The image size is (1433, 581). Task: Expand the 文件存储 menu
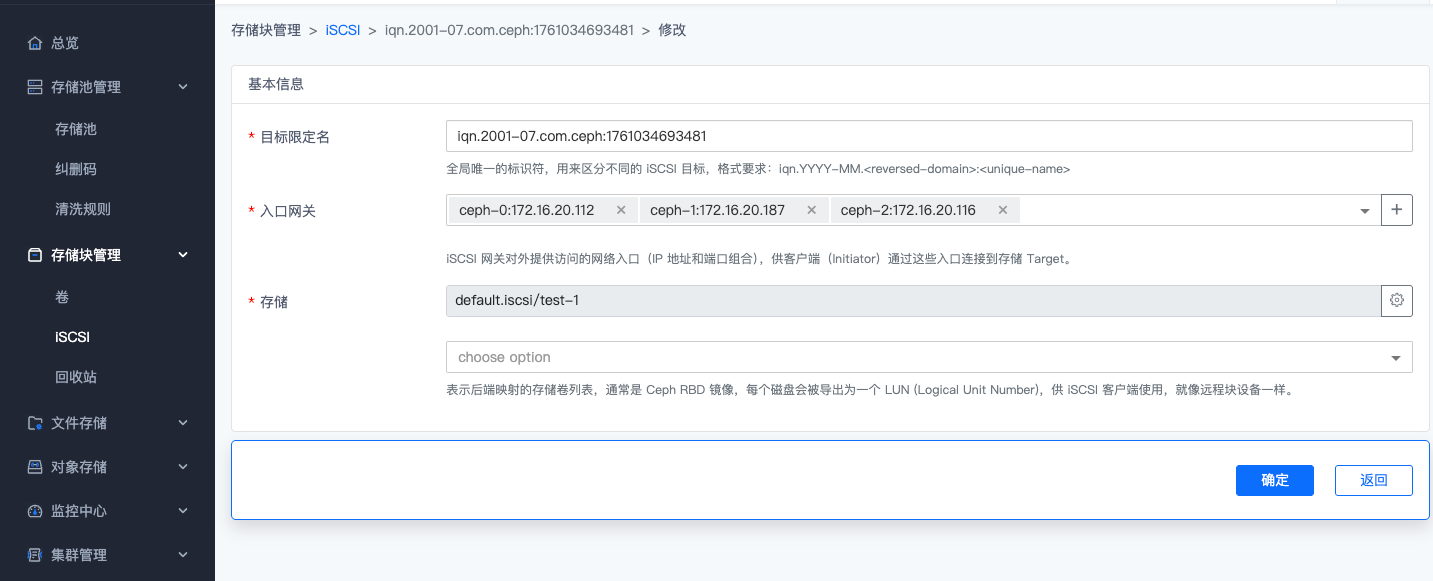183,423
